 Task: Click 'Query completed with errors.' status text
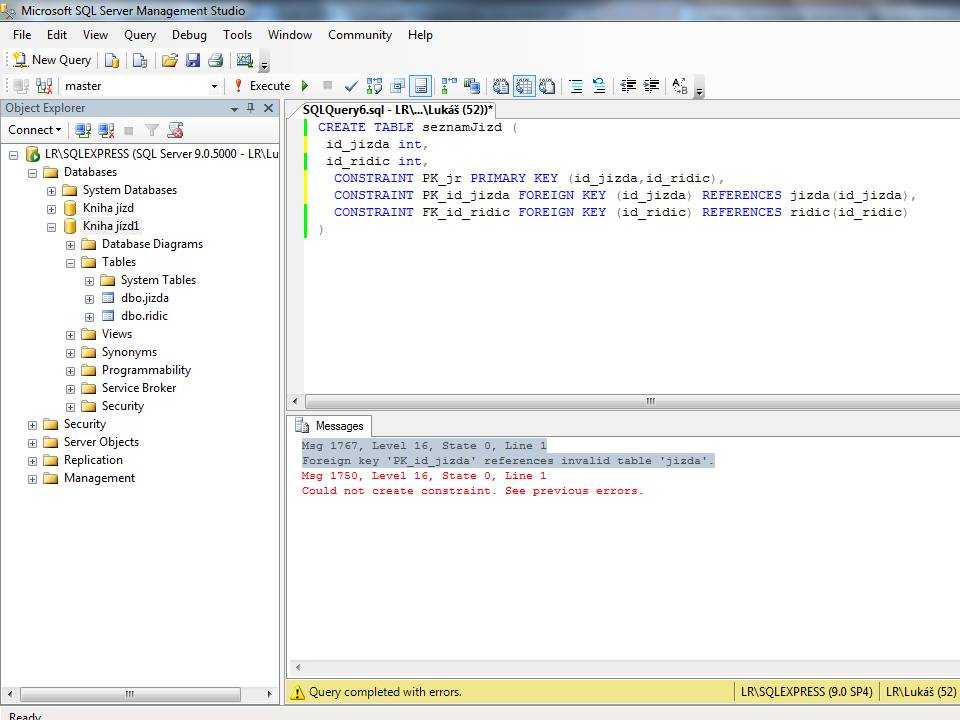click(385, 692)
